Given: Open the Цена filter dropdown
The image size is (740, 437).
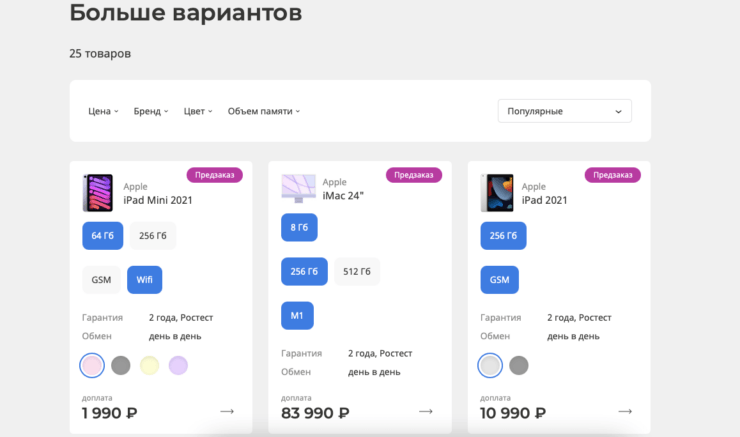Looking at the screenshot, I should (x=103, y=111).
